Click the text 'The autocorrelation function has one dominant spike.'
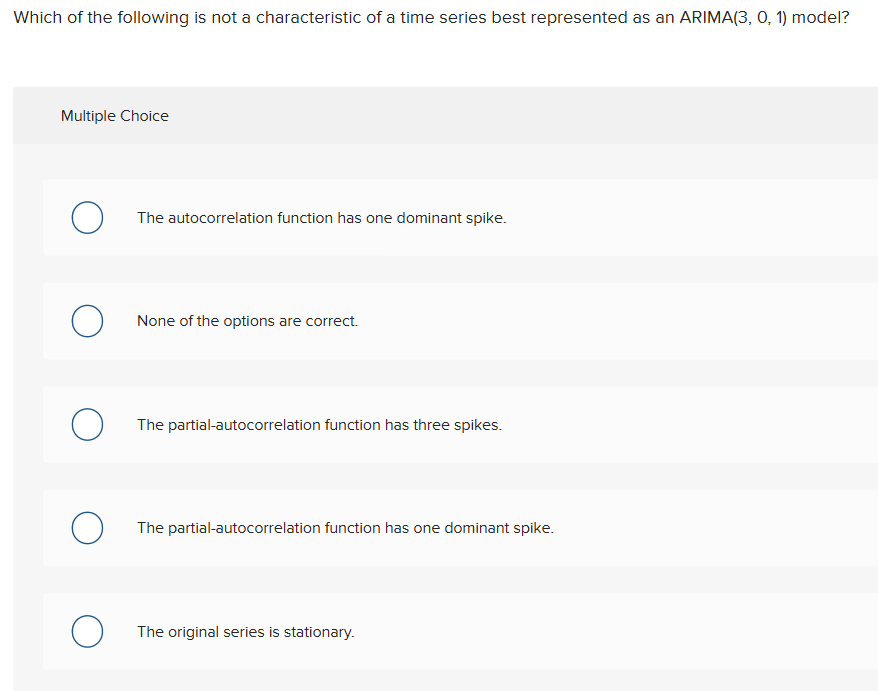The height and width of the screenshot is (691, 878). pyautogui.click(x=322, y=218)
